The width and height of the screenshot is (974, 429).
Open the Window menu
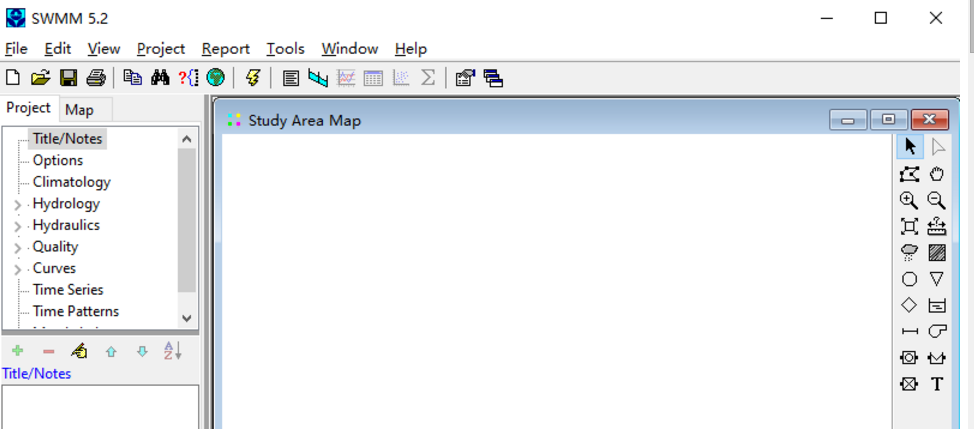pyautogui.click(x=350, y=48)
